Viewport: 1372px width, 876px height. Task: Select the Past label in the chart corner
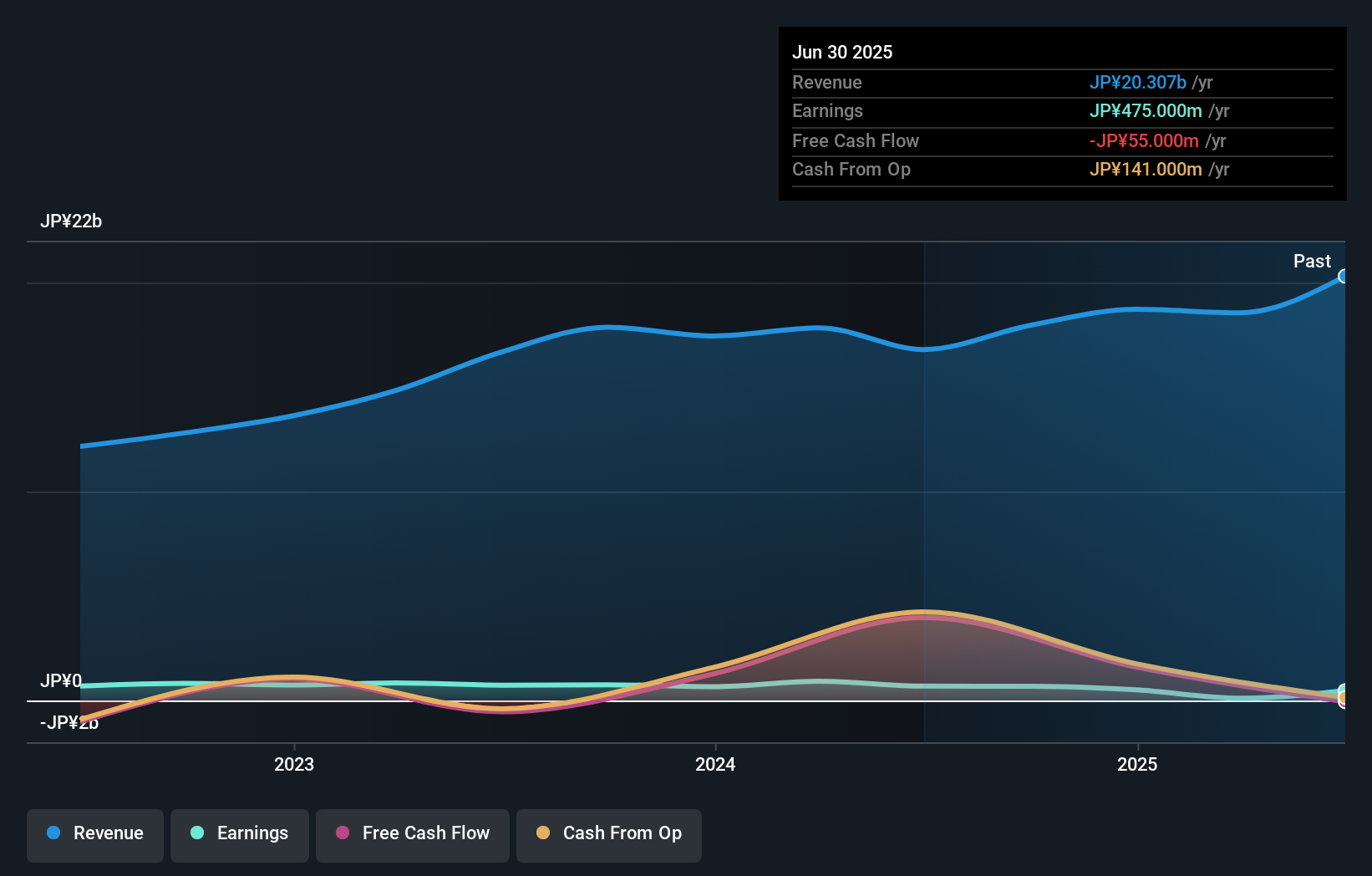tap(1312, 261)
